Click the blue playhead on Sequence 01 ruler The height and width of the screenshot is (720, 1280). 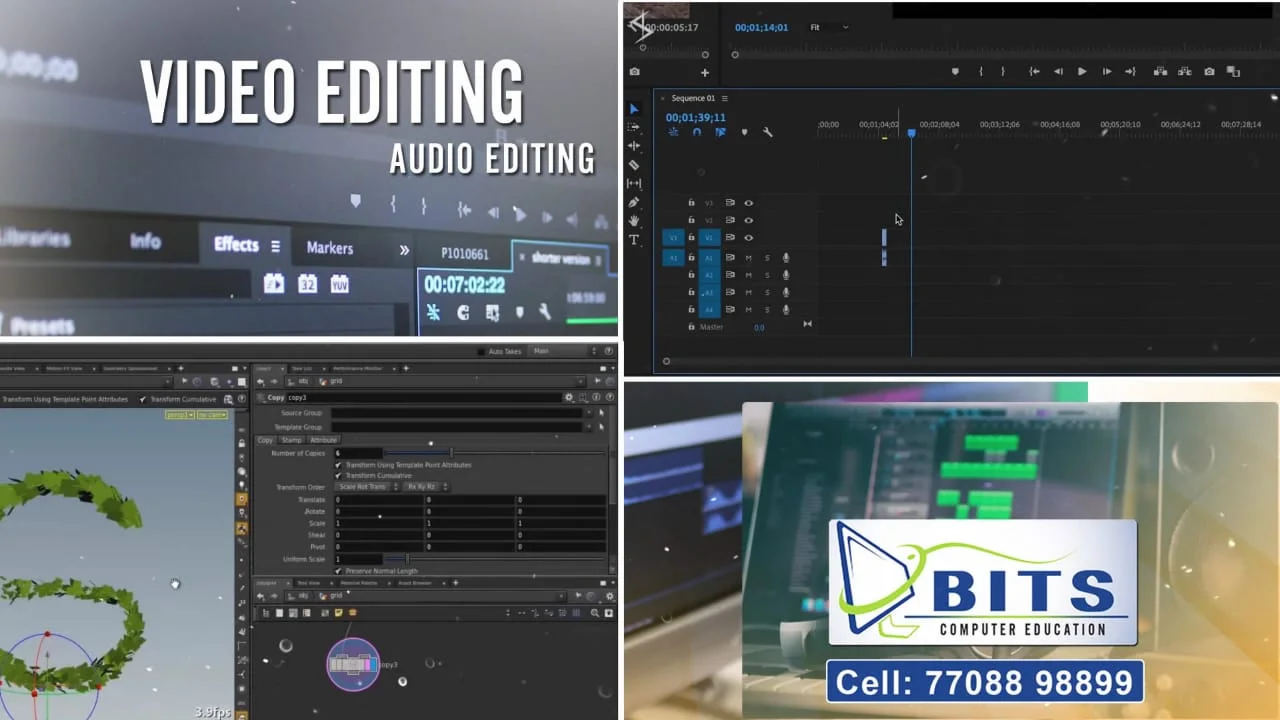point(911,133)
